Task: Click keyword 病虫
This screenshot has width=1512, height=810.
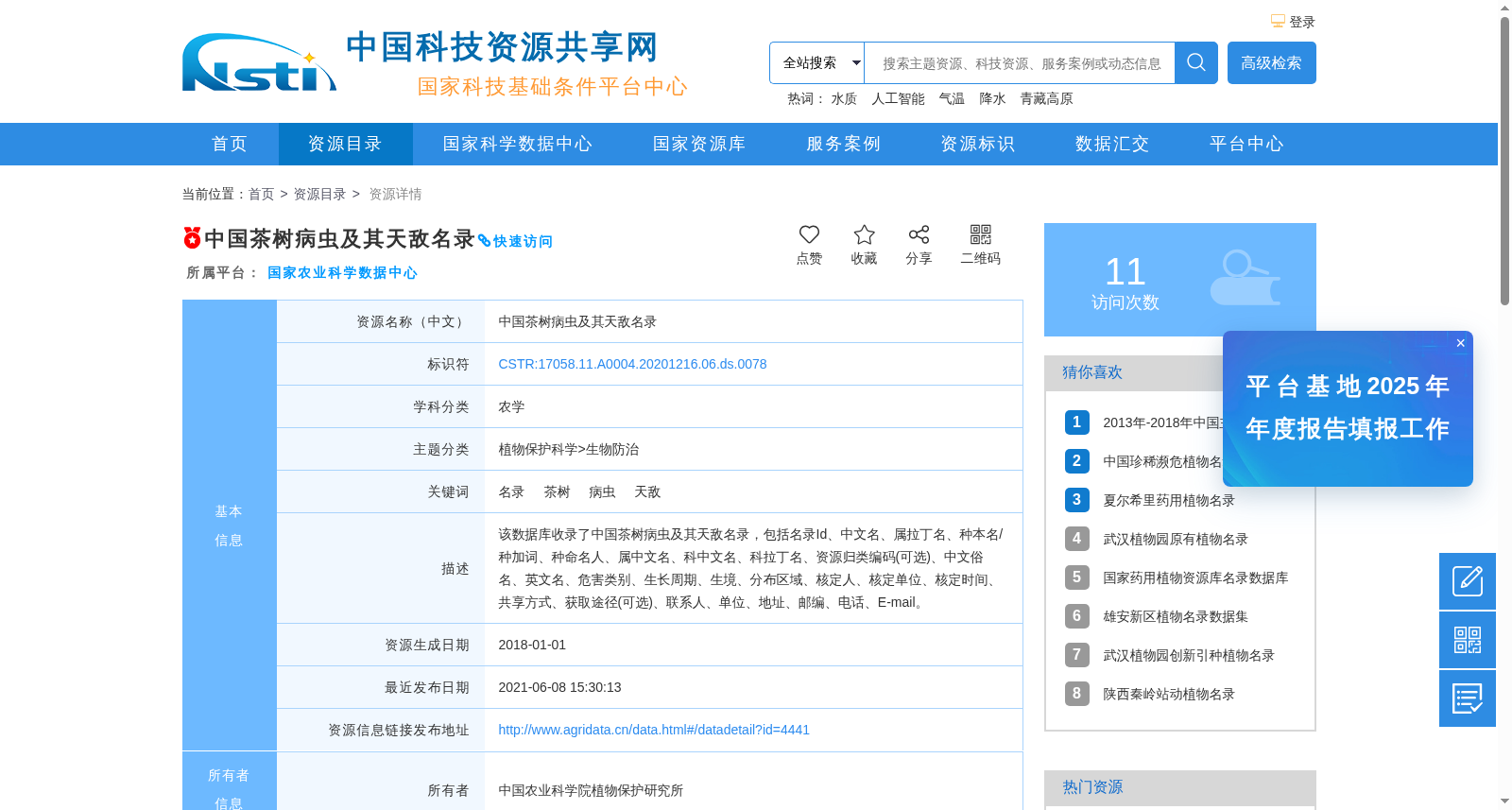Action: coord(602,491)
